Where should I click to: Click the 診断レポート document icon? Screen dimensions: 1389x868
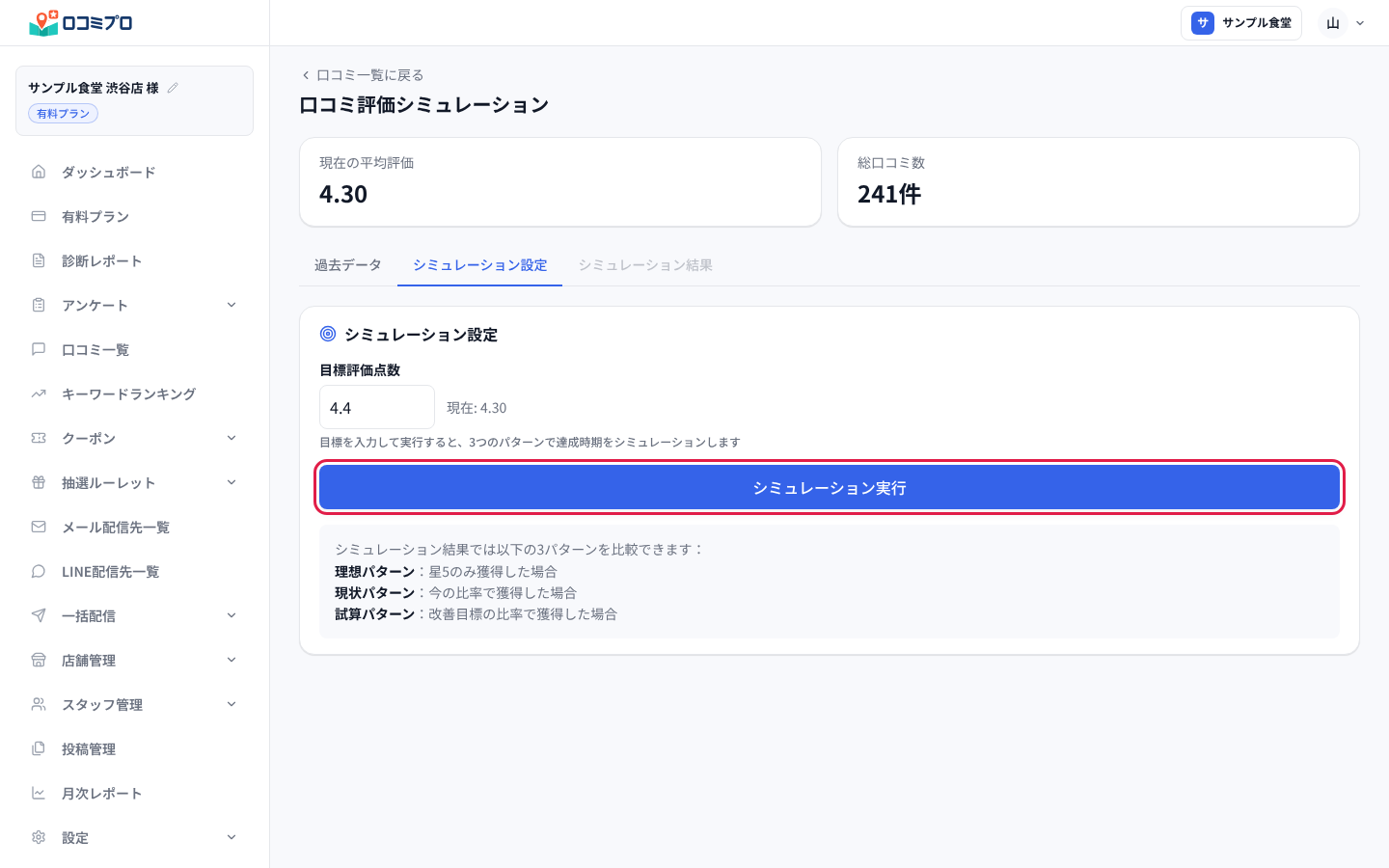39,260
